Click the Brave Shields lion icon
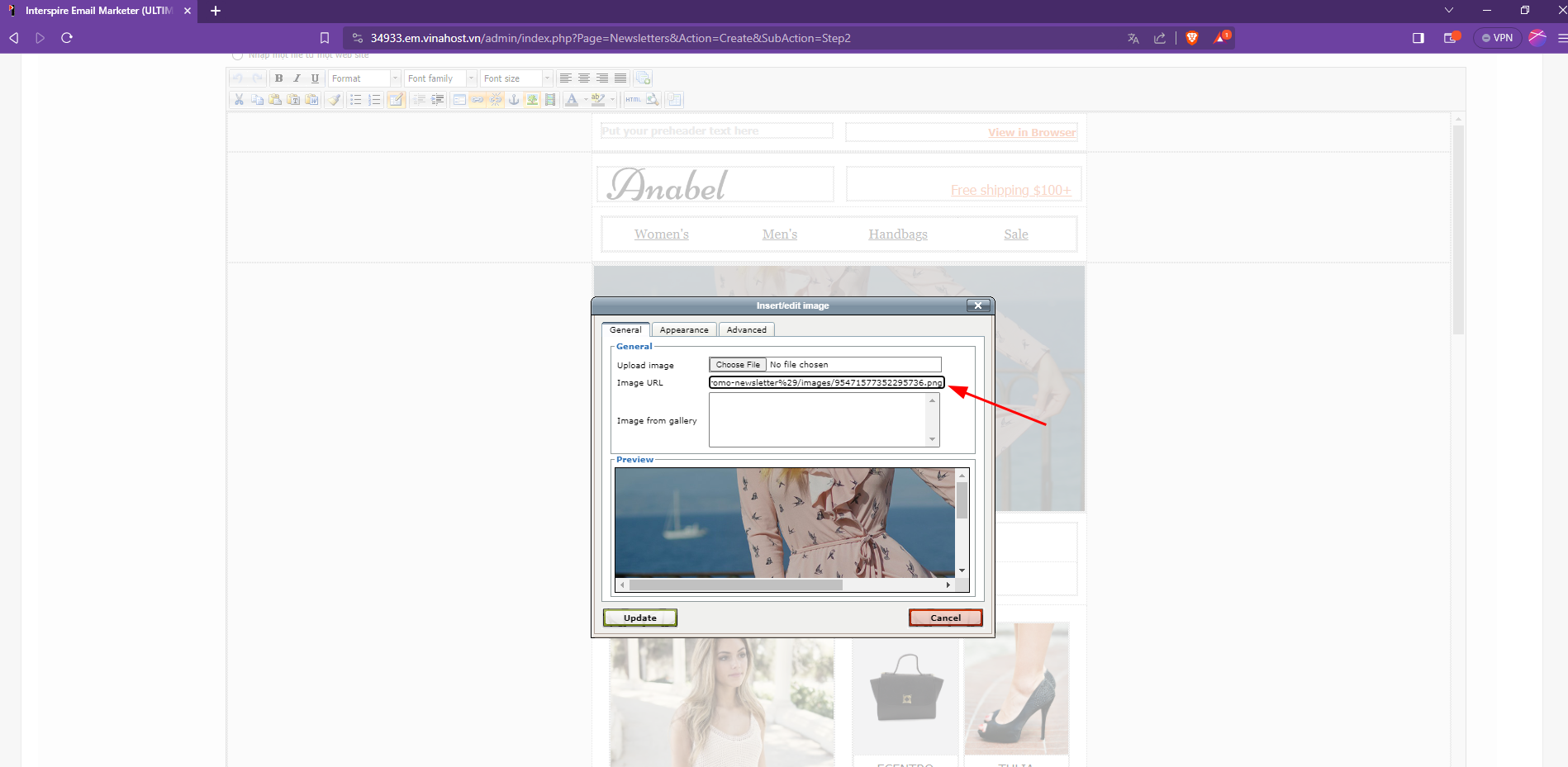This screenshot has width=1568, height=767. tap(1191, 38)
